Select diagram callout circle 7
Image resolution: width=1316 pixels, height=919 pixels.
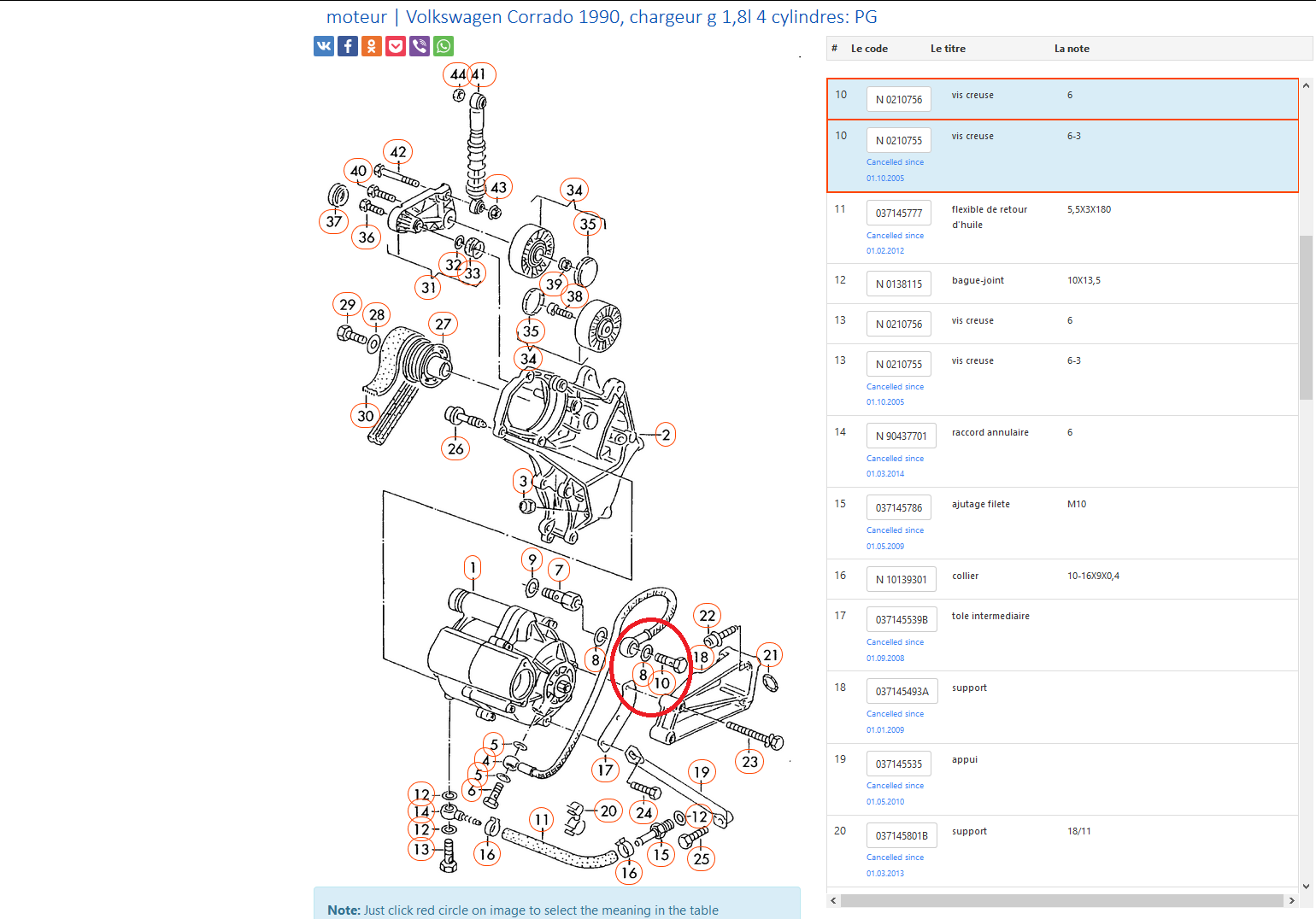click(559, 571)
